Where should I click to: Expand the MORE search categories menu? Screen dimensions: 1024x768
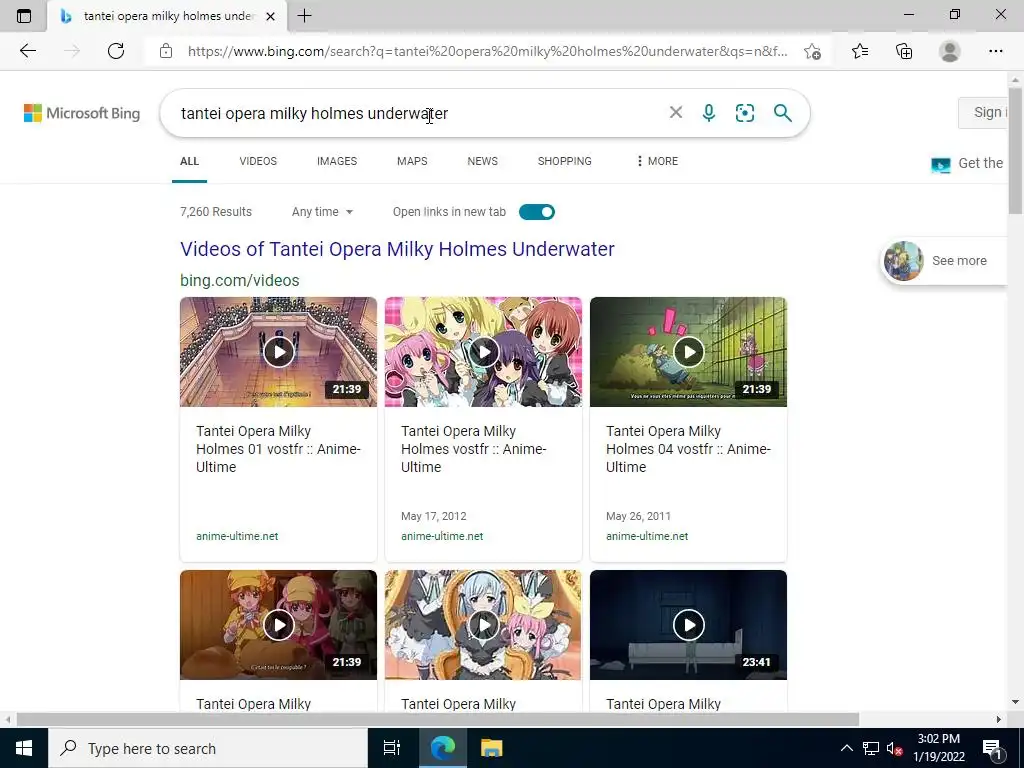657,161
